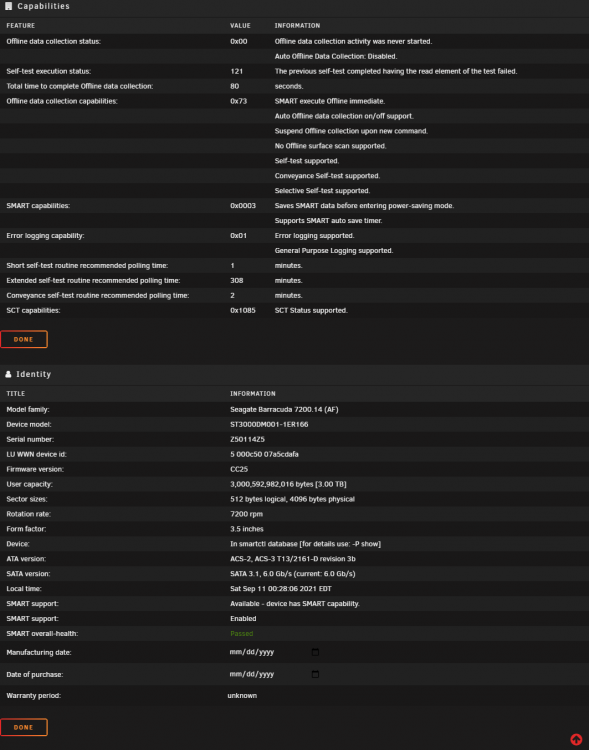This screenshot has width=589, height=750.
Task: Open calendar picker for Date of purchase
Action: (x=315, y=674)
